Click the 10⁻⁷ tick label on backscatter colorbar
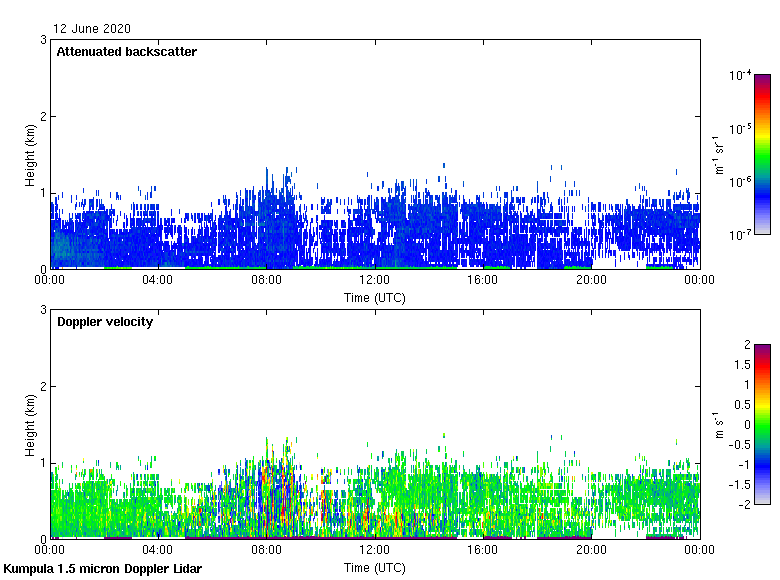Viewport: 780px width, 580px height. pyautogui.click(x=739, y=234)
